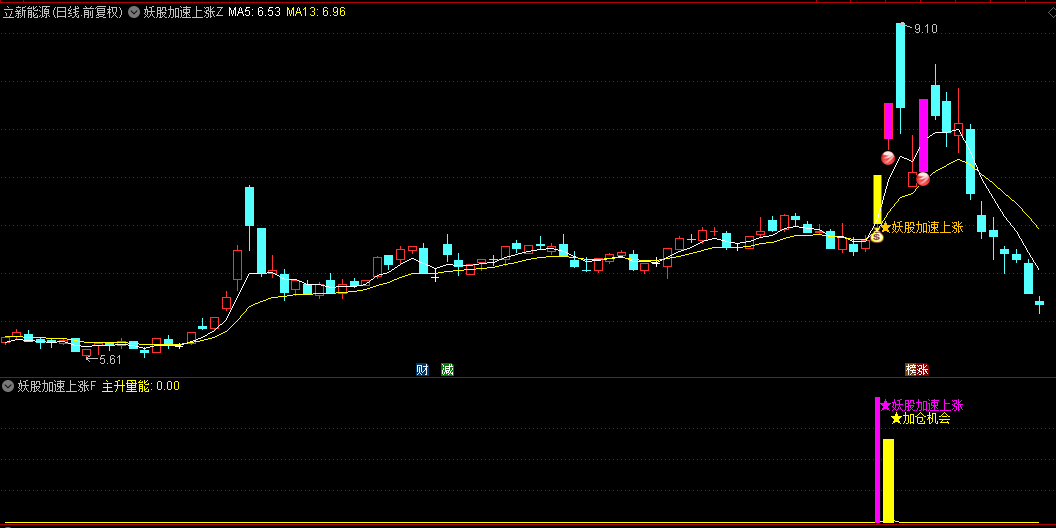This screenshot has width=1056, height=528.
Task: Click the gold coin signal icon below yellow candle
Action: [x=877, y=236]
